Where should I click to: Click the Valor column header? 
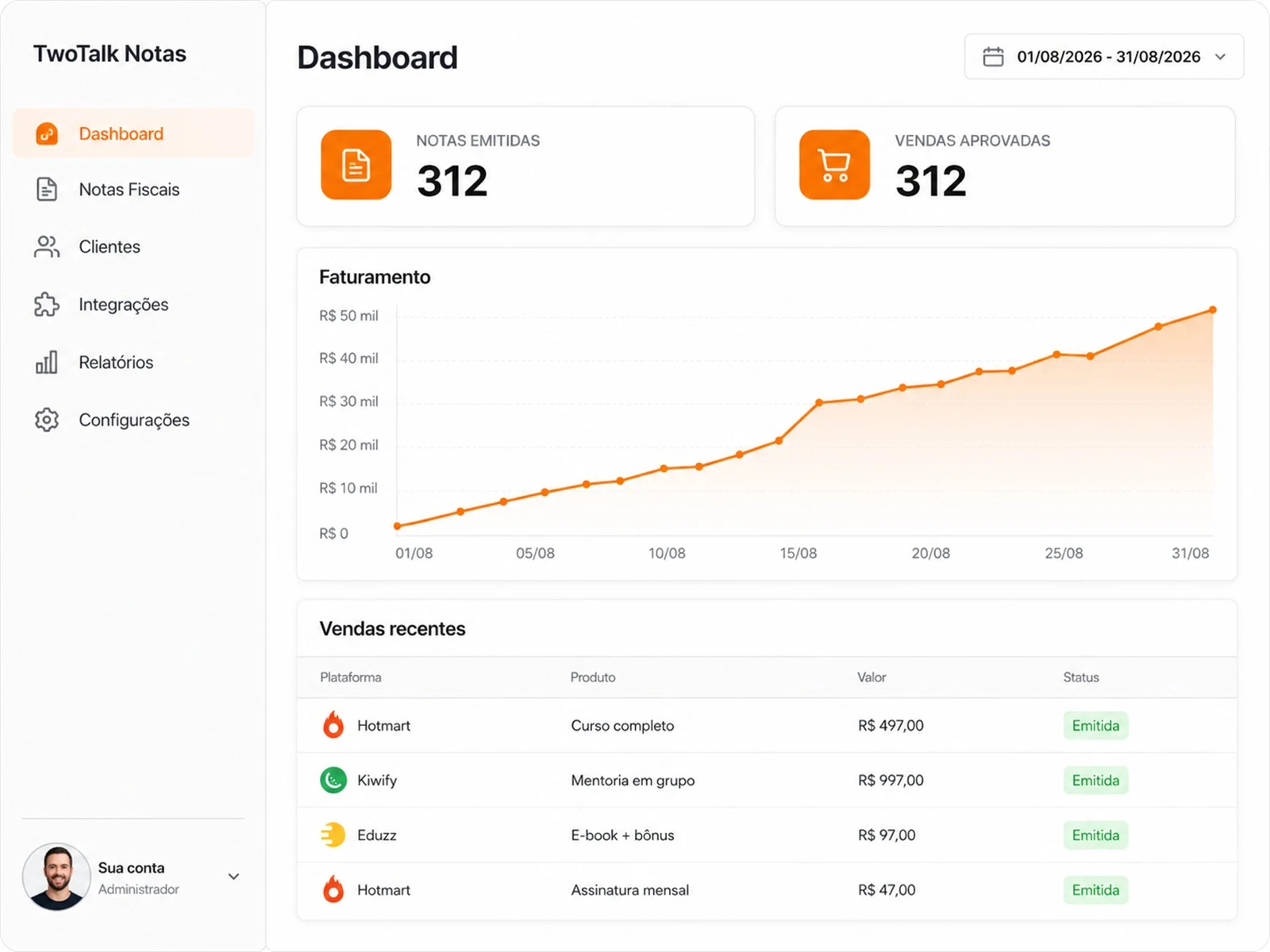(x=872, y=677)
